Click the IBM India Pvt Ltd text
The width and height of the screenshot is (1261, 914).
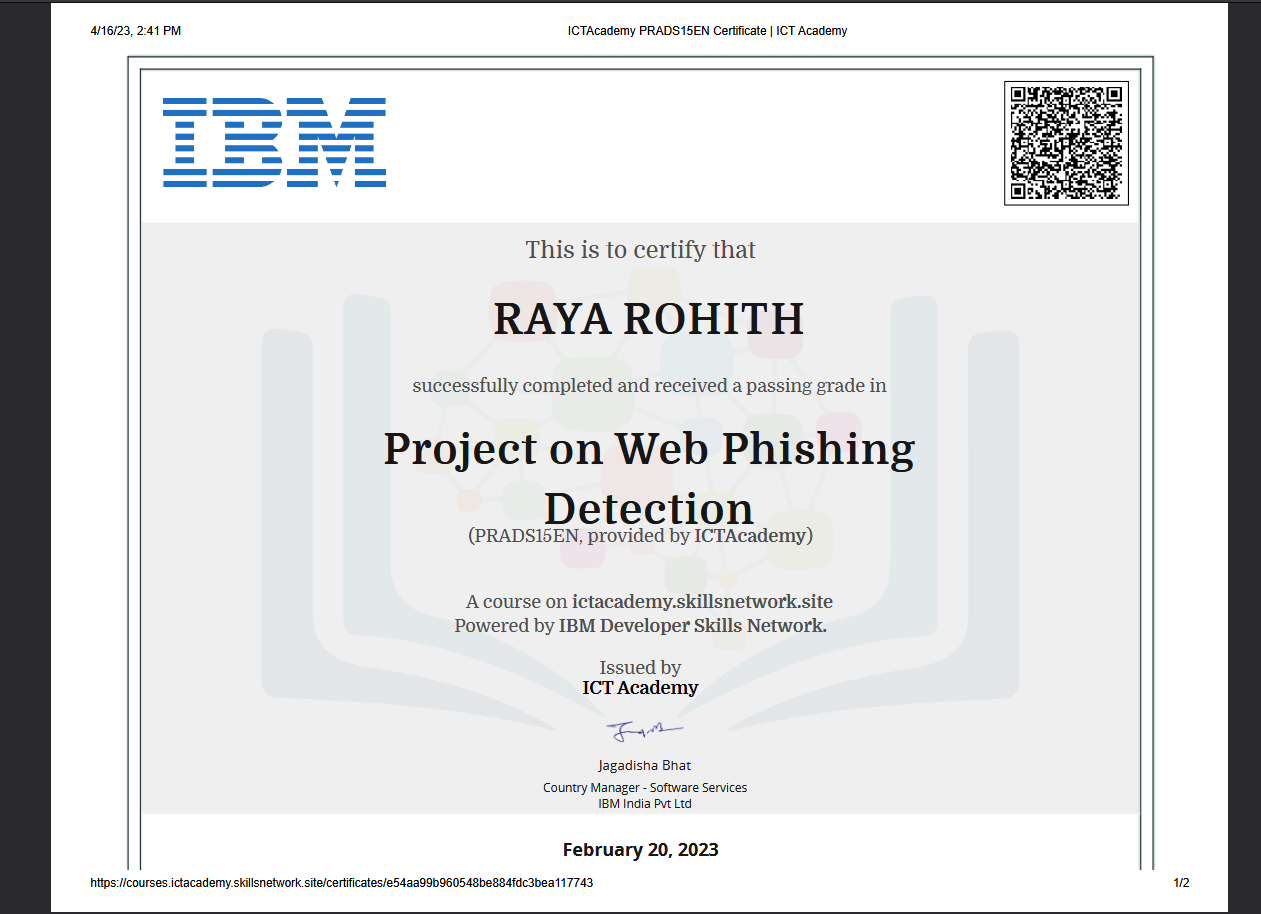644,804
